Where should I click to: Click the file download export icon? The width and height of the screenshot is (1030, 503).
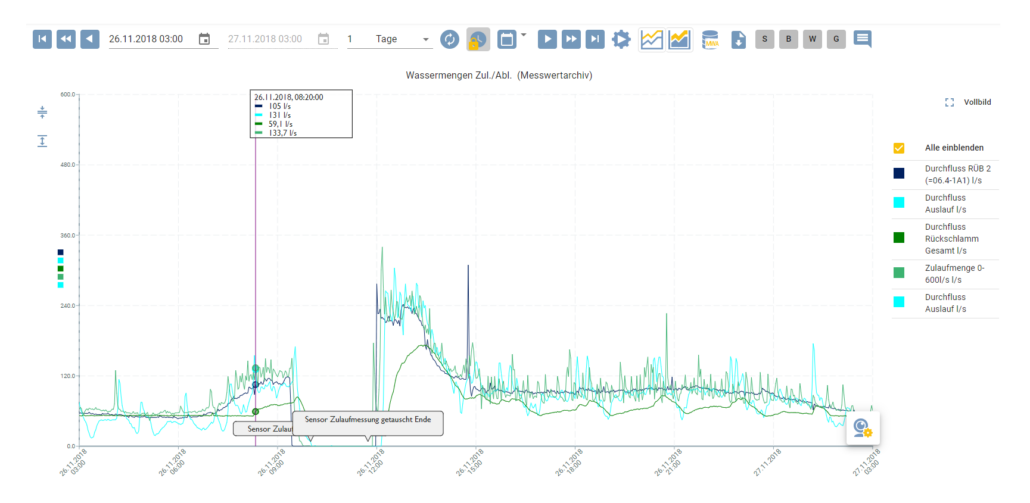738,39
